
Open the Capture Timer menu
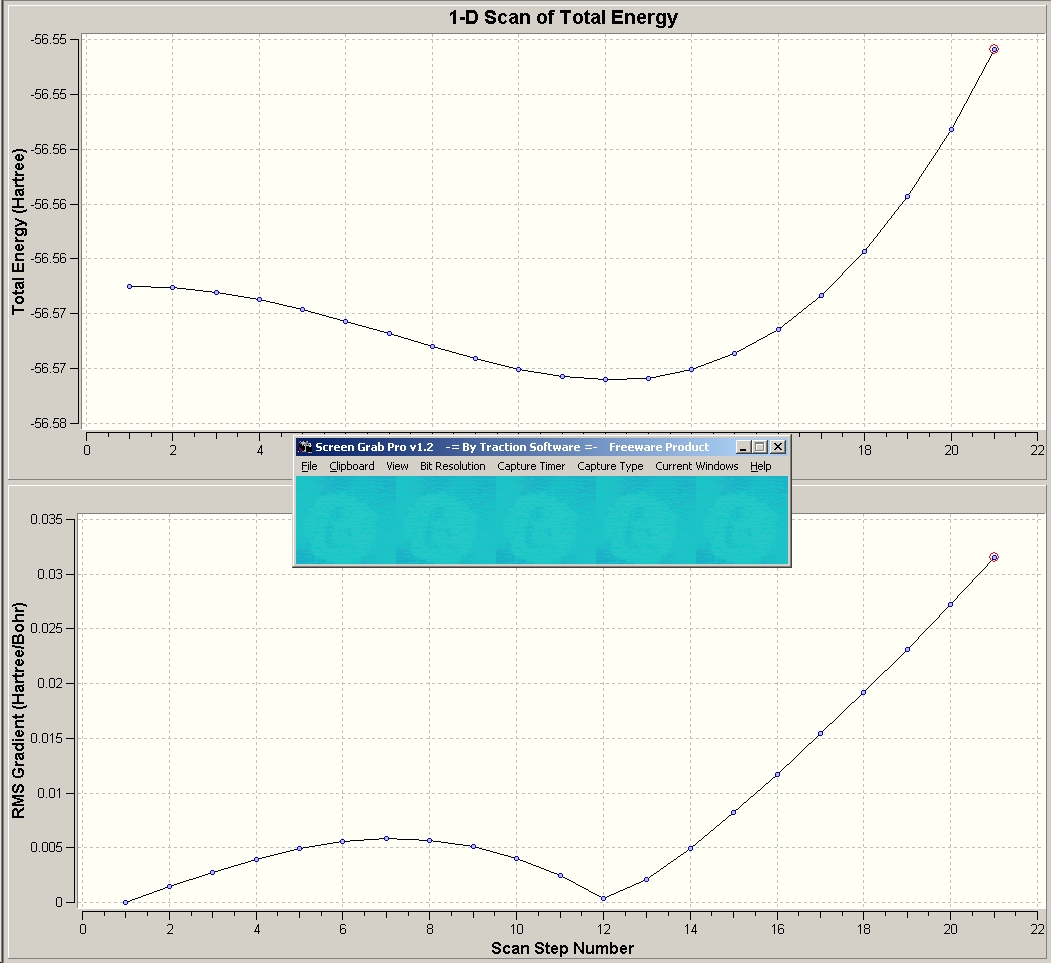(531, 466)
